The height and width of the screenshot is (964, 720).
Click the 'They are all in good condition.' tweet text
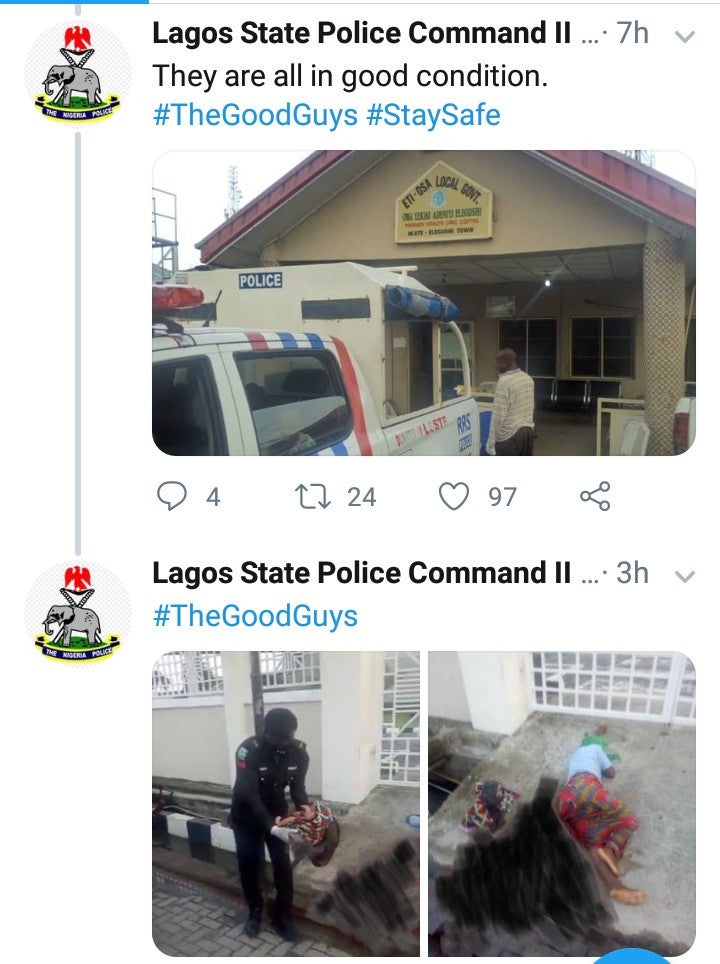(x=350, y=76)
